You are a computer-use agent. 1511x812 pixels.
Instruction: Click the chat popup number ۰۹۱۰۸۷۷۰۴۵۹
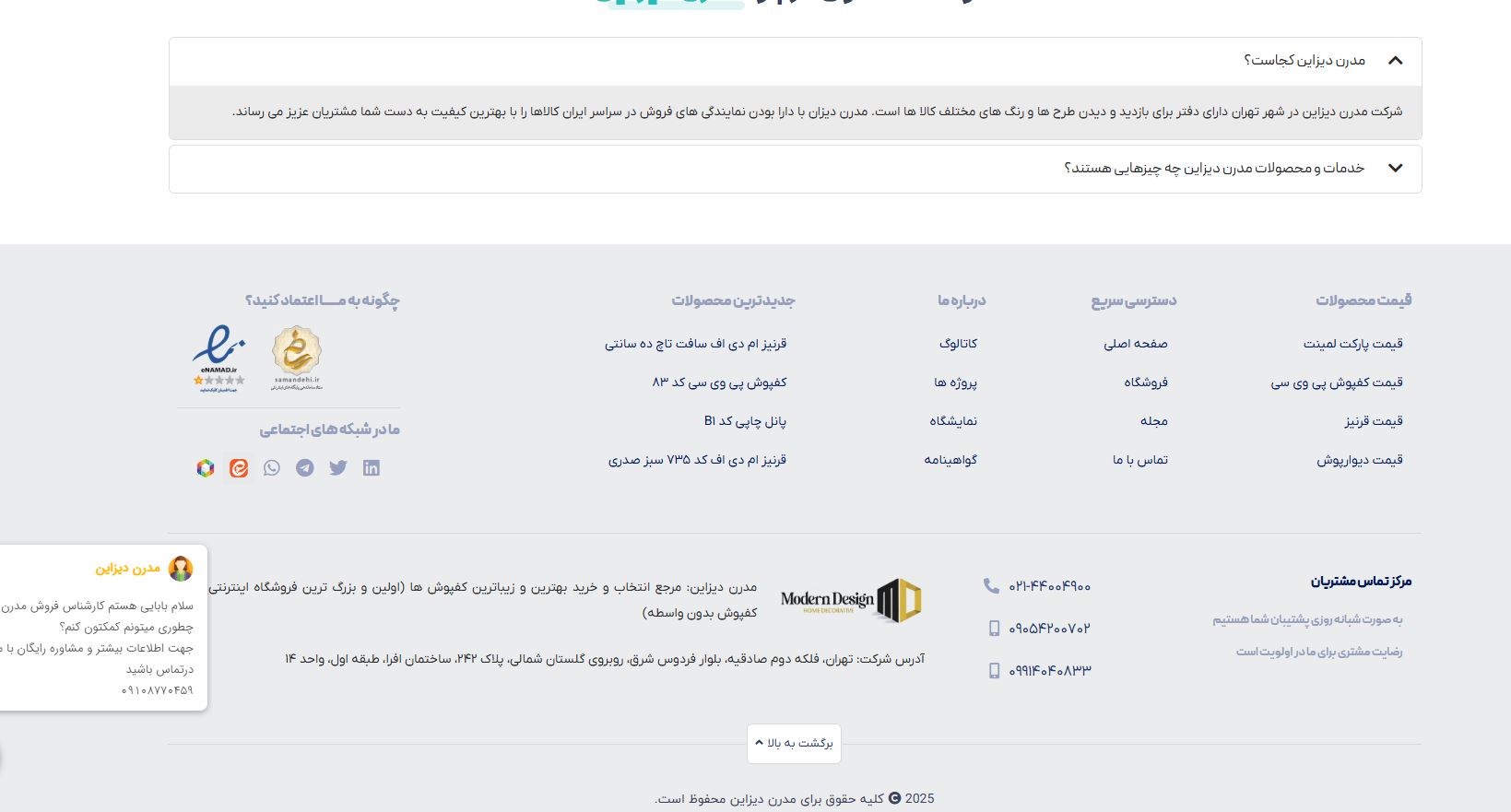[158, 690]
